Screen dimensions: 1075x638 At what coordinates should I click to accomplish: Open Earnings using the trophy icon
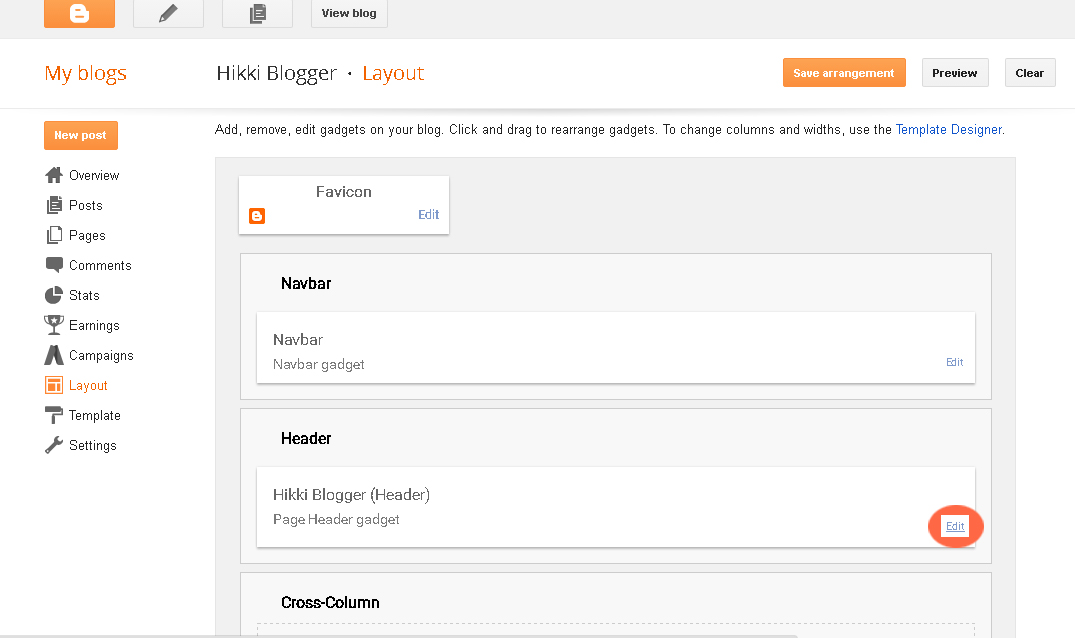pyautogui.click(x=55, y=325)
